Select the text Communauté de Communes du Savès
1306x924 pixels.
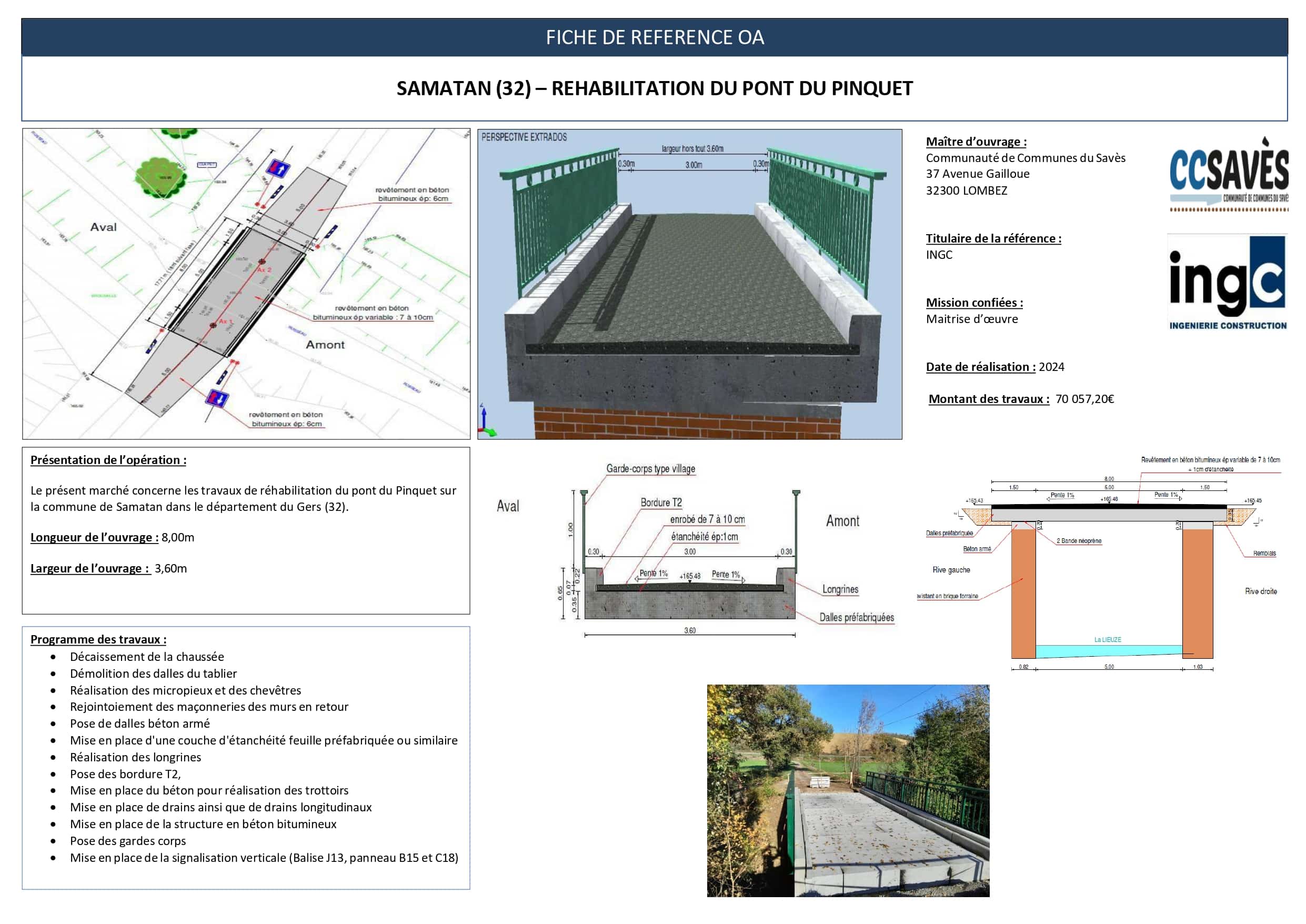coord(1026,158)
